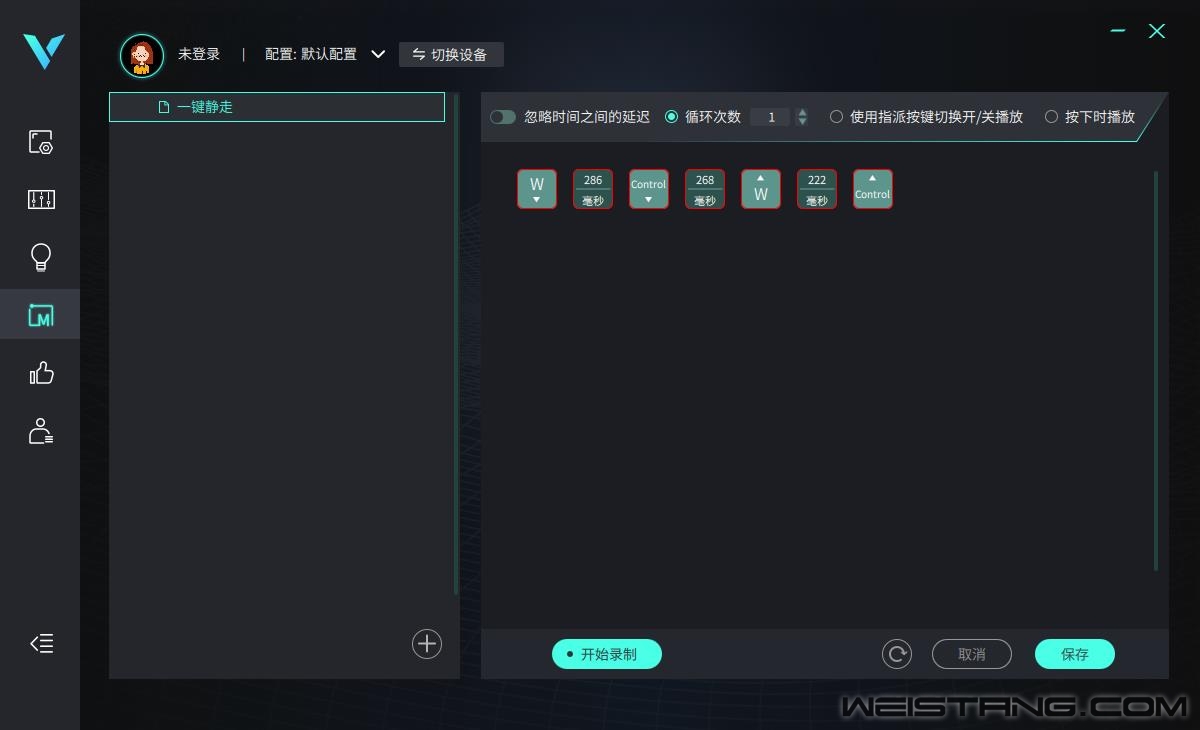Viewport: 1200px width, 730px height.
Task: Toggle 忽略时间之间的延迟 switch
Action: pyautogui.click(x=503, y=117)
